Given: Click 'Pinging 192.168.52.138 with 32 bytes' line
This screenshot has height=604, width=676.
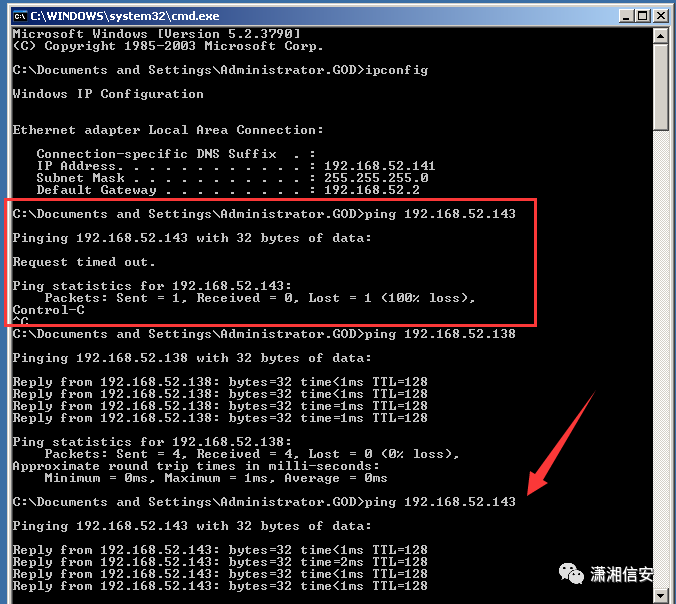Looking at the screenshot, I should [192, 358].
